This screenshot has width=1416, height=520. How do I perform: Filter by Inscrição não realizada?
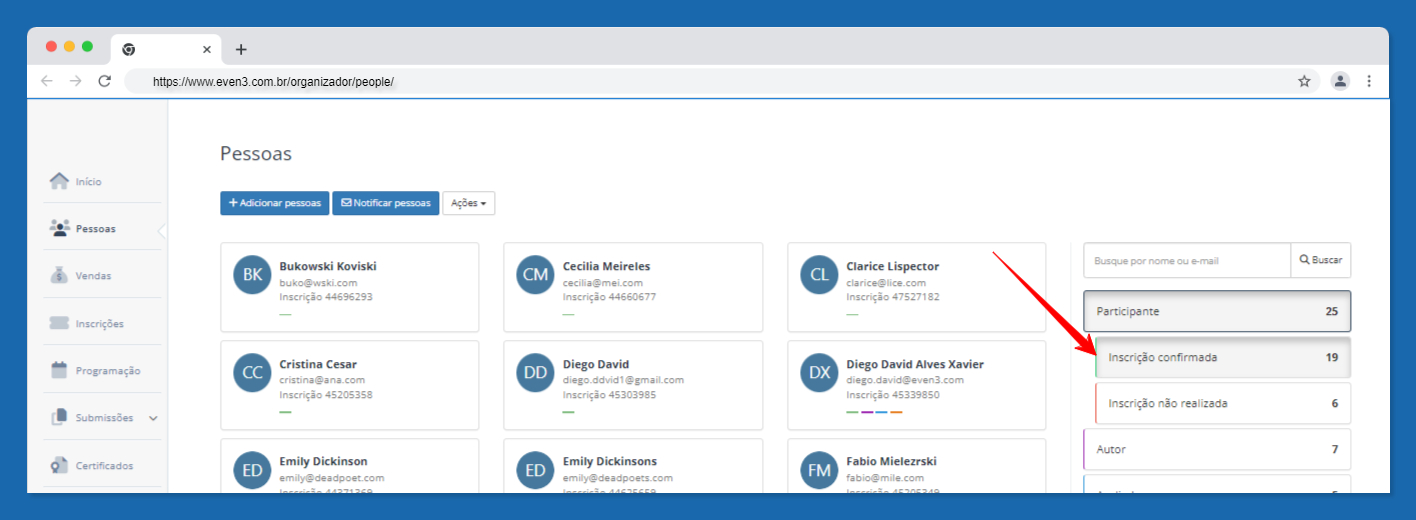1223,403
